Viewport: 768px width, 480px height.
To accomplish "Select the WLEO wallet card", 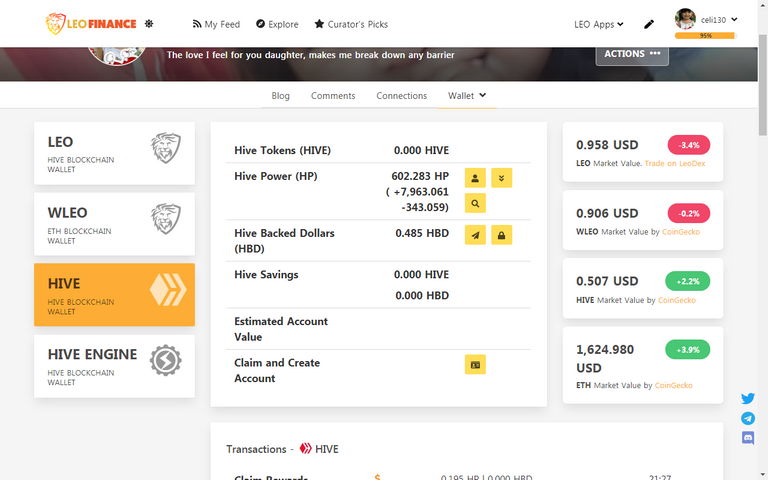I will click(114, 224).
